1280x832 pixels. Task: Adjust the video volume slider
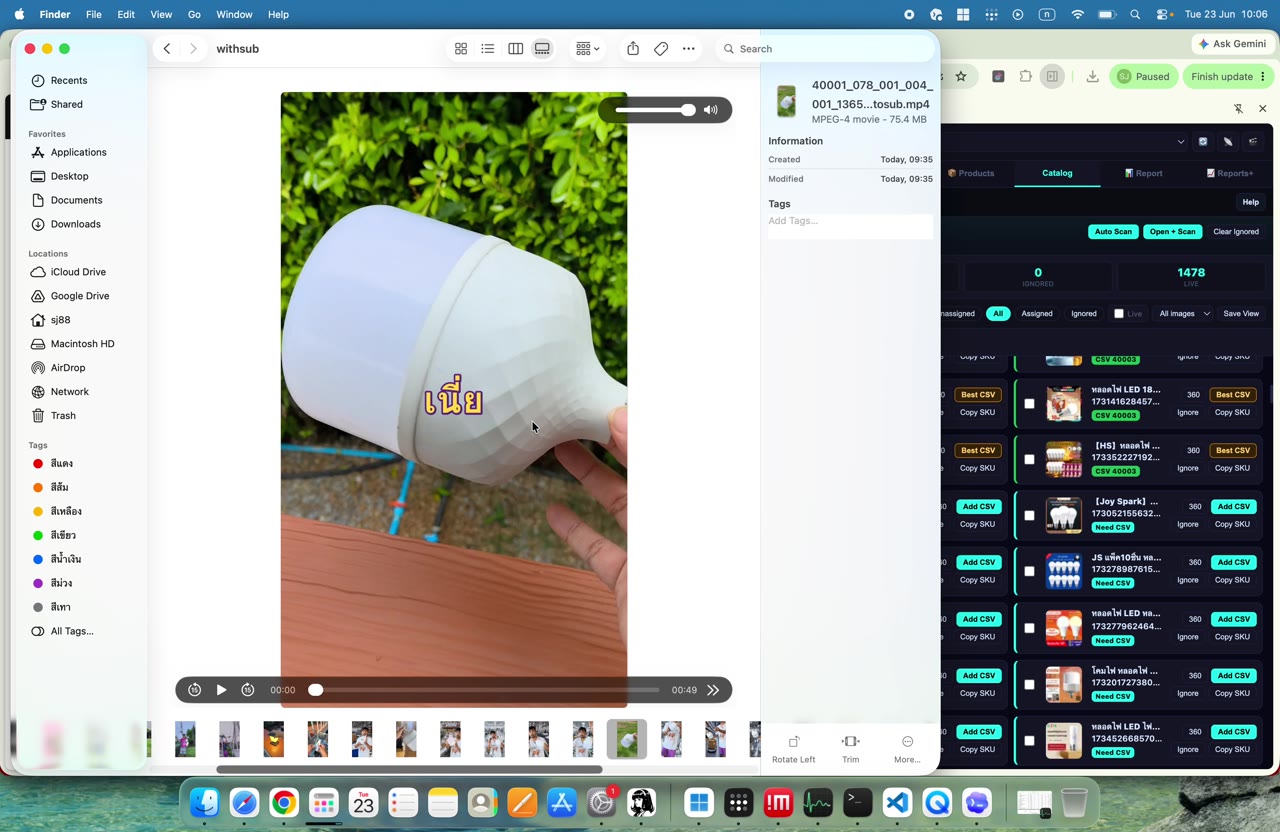click(655, 110)
